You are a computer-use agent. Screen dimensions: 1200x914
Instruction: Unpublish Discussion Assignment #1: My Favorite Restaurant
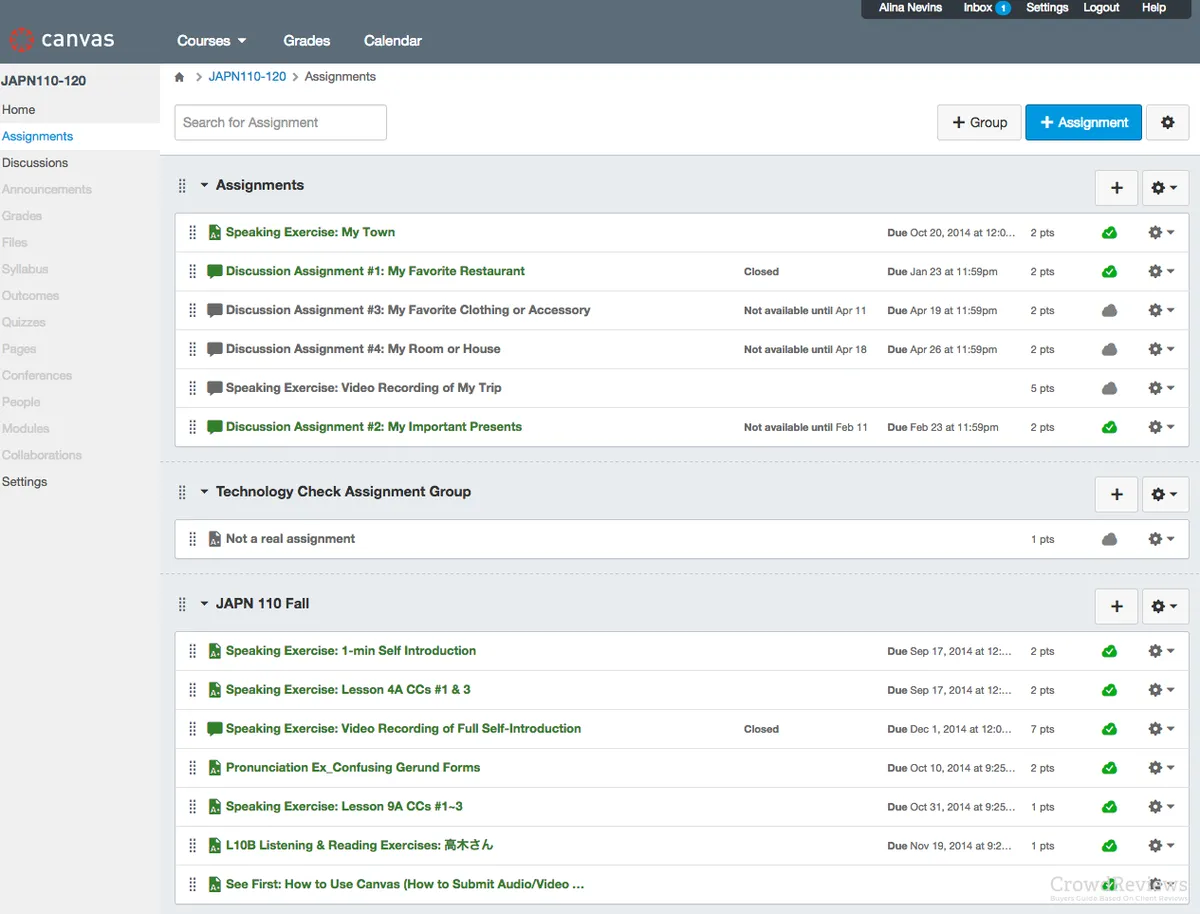[x=1109, y=272]
